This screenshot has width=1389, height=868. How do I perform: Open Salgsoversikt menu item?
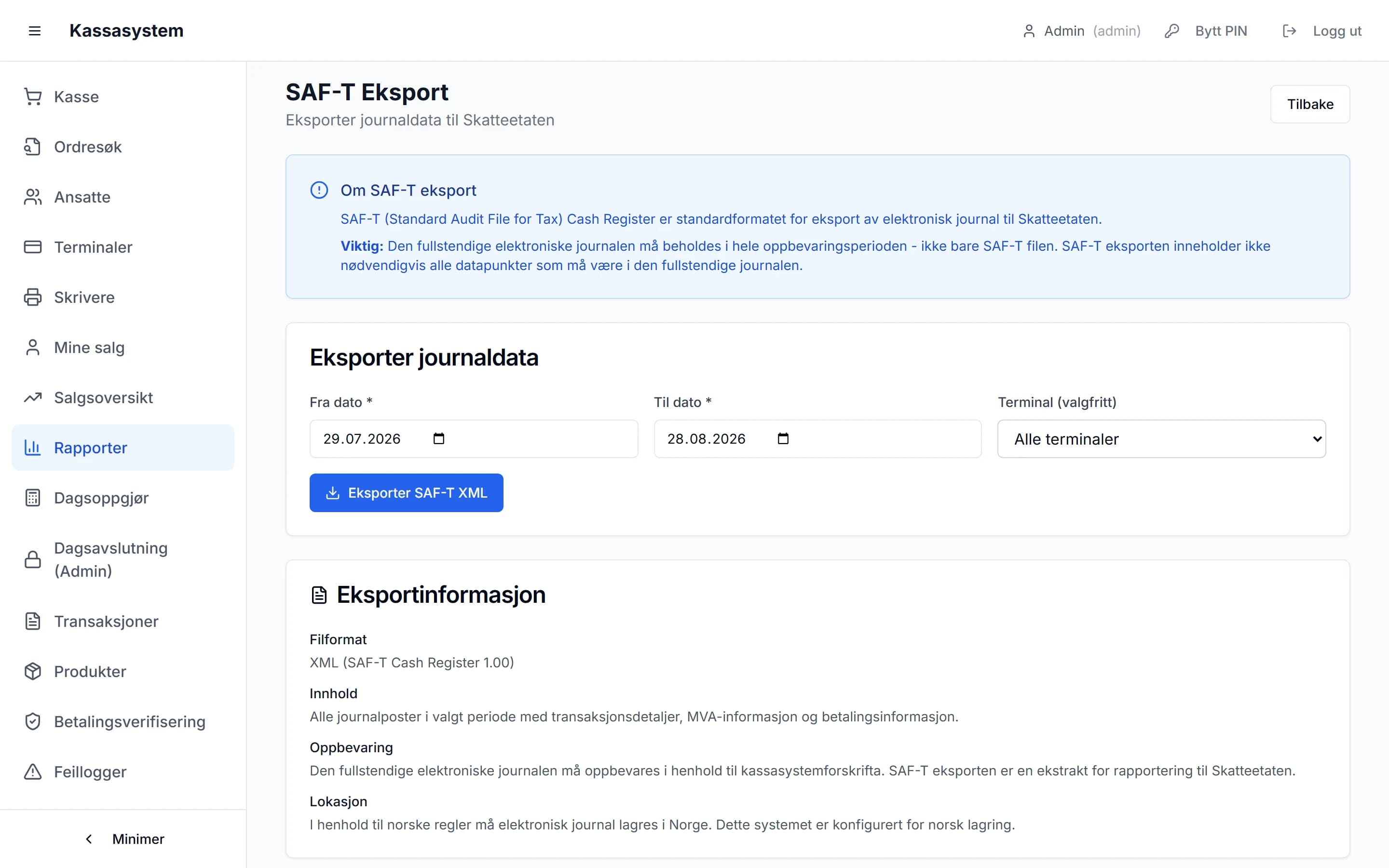[x=123, y=397]
